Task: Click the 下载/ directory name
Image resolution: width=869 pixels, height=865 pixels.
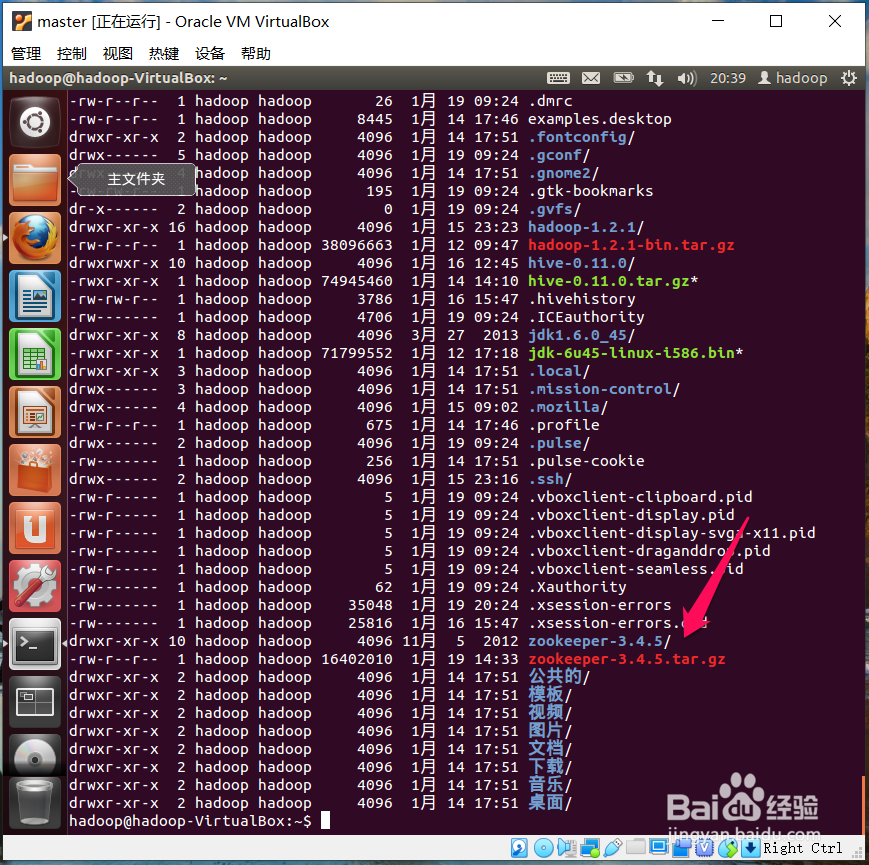Action: click(x=550, y=766)
